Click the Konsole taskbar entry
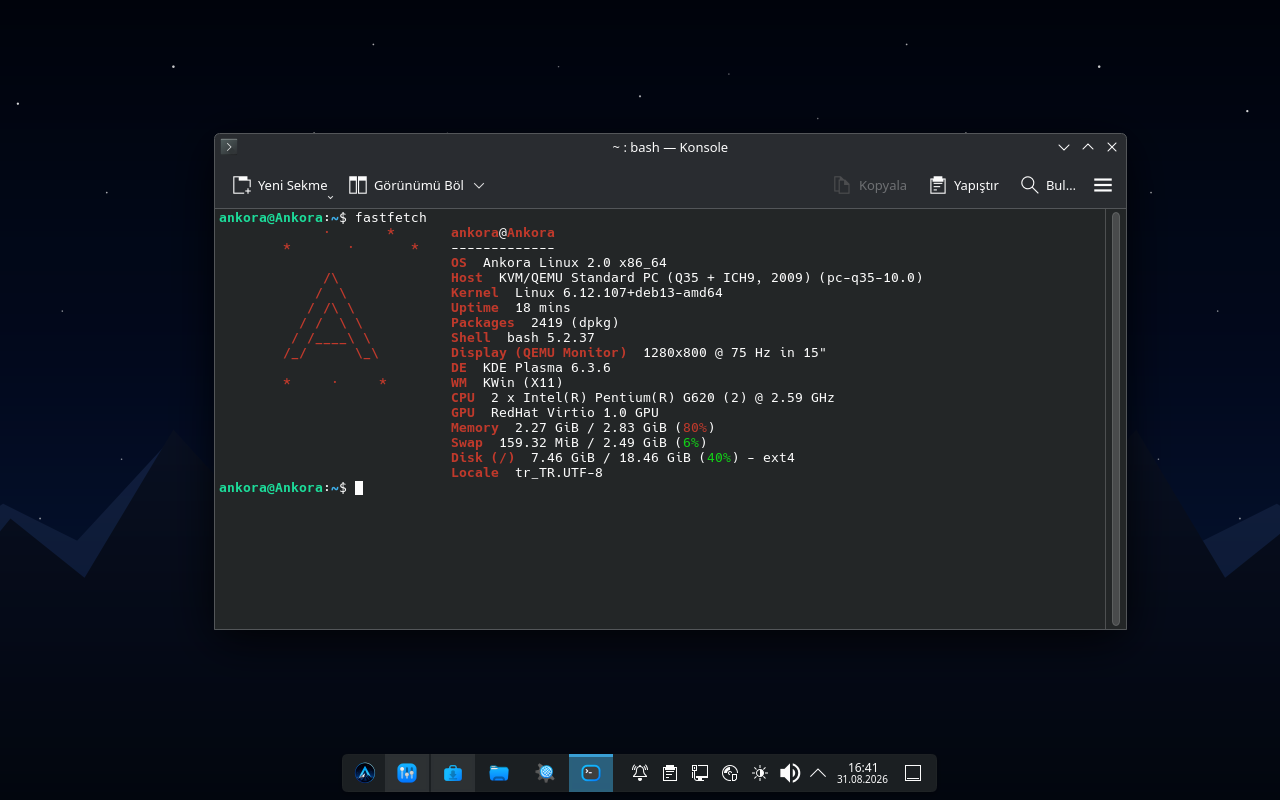 pos(591,773)
